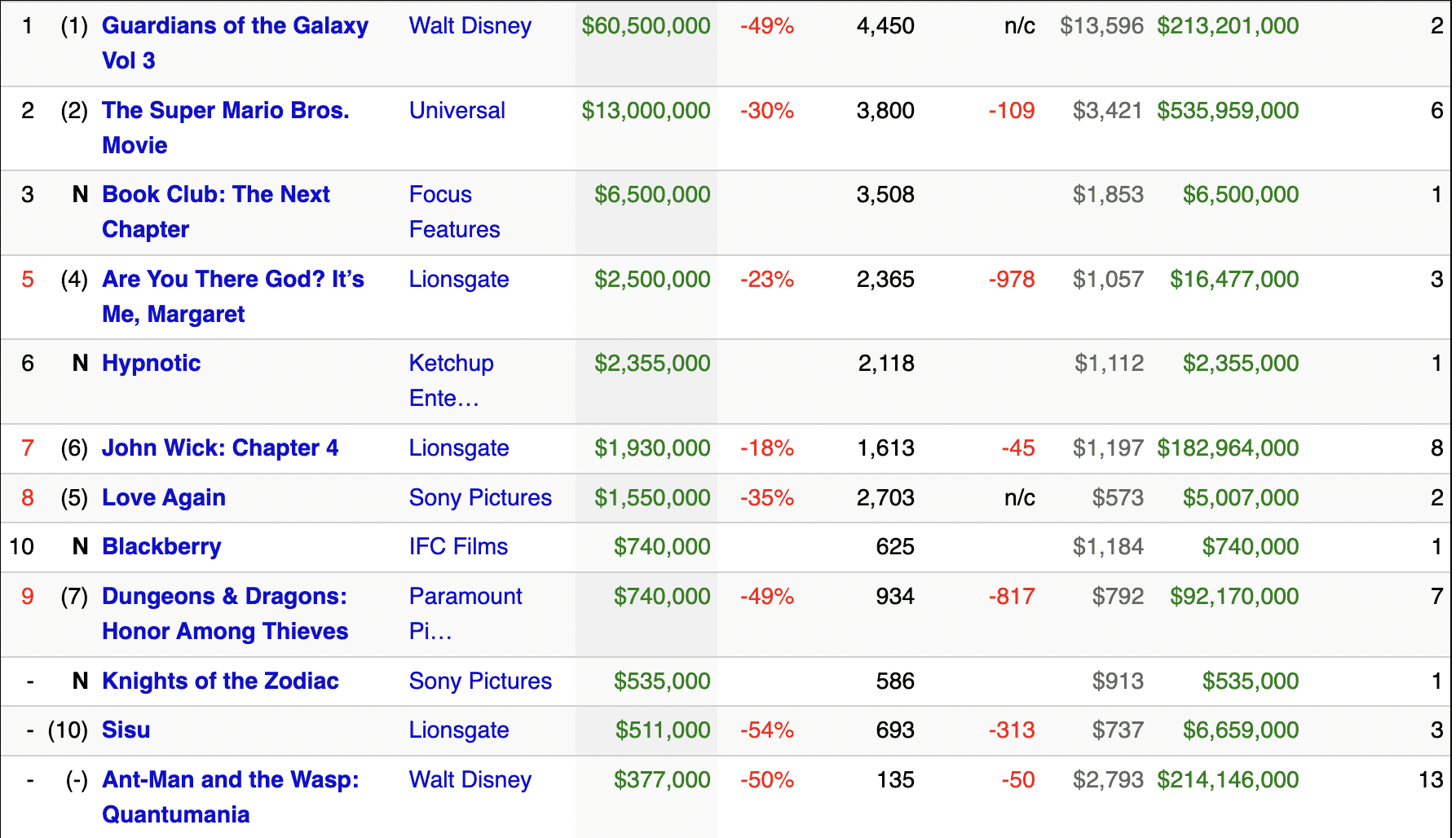Select the $1,550,000 gross value
Viewport: 1456px width, 838px height.
[652, 498]
